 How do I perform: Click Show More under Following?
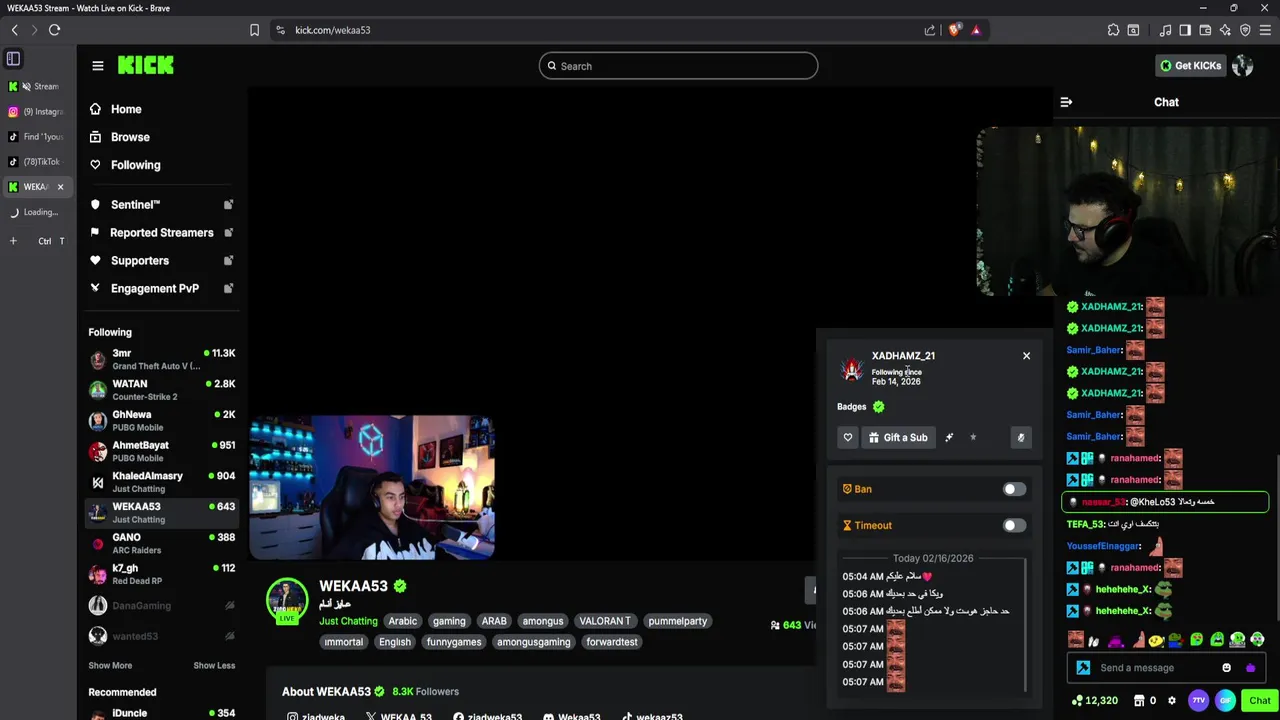[110, 666]
